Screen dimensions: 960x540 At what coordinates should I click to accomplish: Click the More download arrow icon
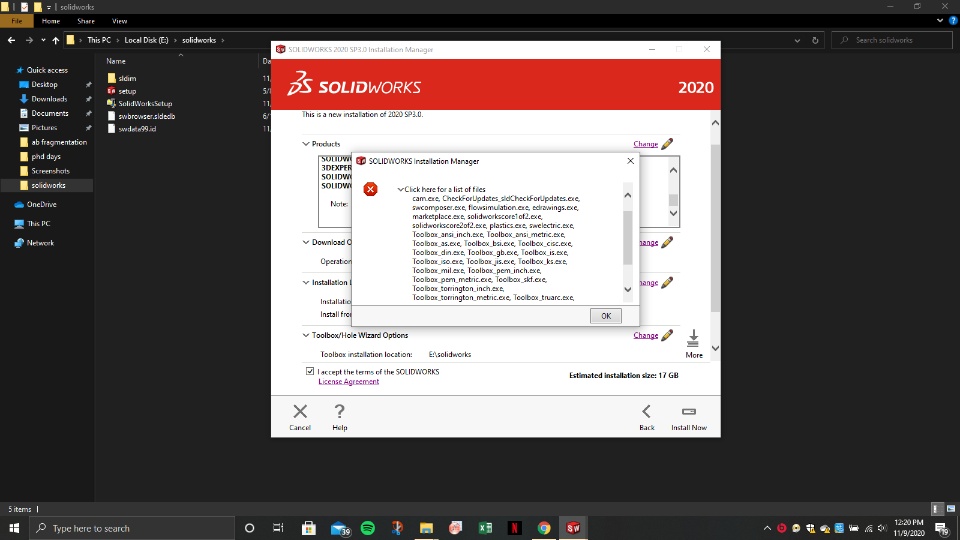[693, 339]
